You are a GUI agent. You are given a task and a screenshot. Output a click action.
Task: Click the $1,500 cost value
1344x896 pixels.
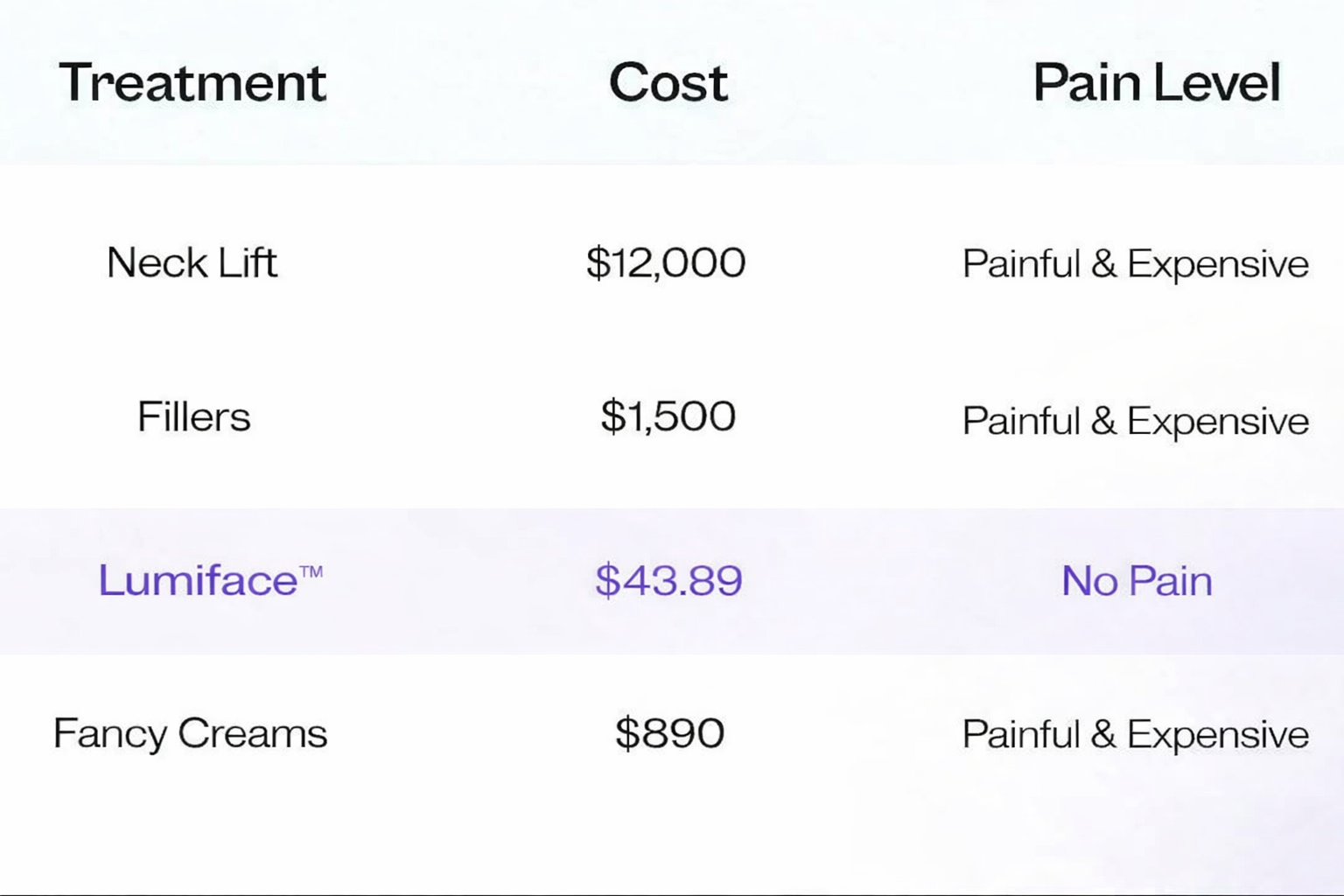coord(668,417)
